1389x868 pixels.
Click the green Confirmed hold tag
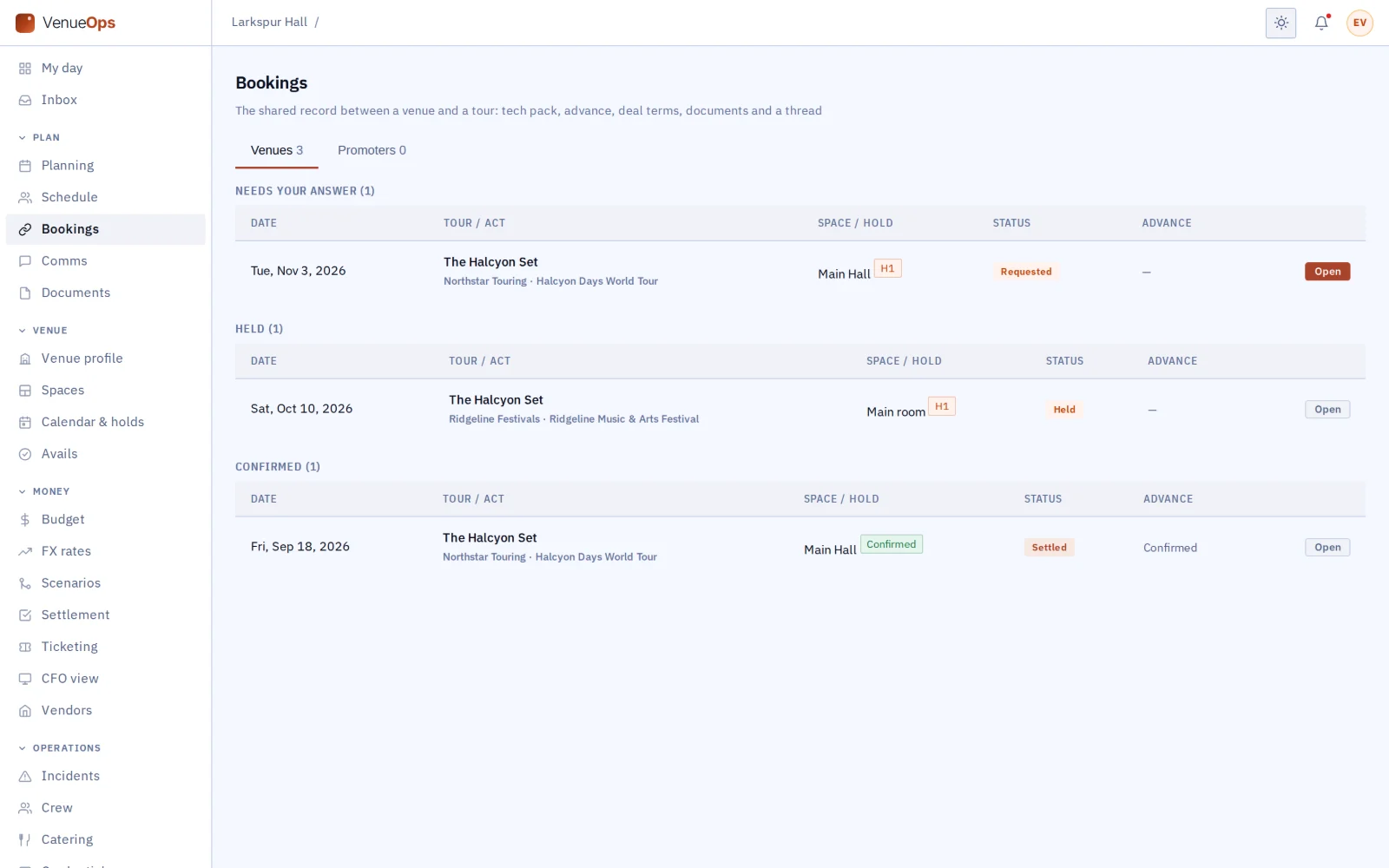pos(892,544)
